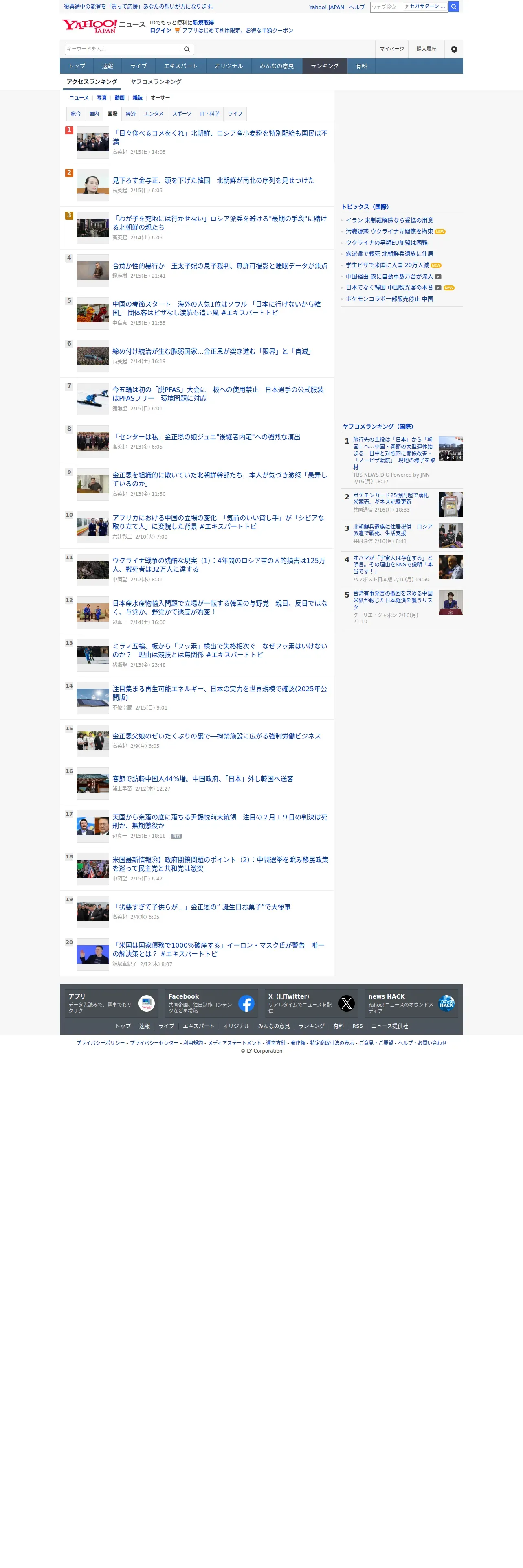Switch to the ヤフコメランキング tab
The image size is (523, 1568).
pyautogui.click(x=155, y=81)
